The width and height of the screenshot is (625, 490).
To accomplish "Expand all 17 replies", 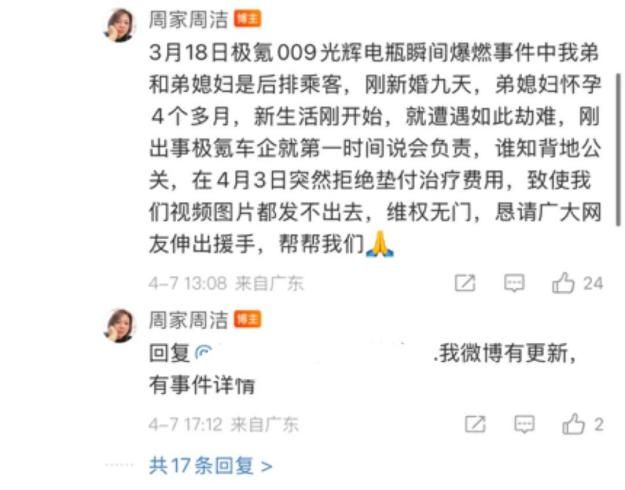I will click(x=210, y=466).
